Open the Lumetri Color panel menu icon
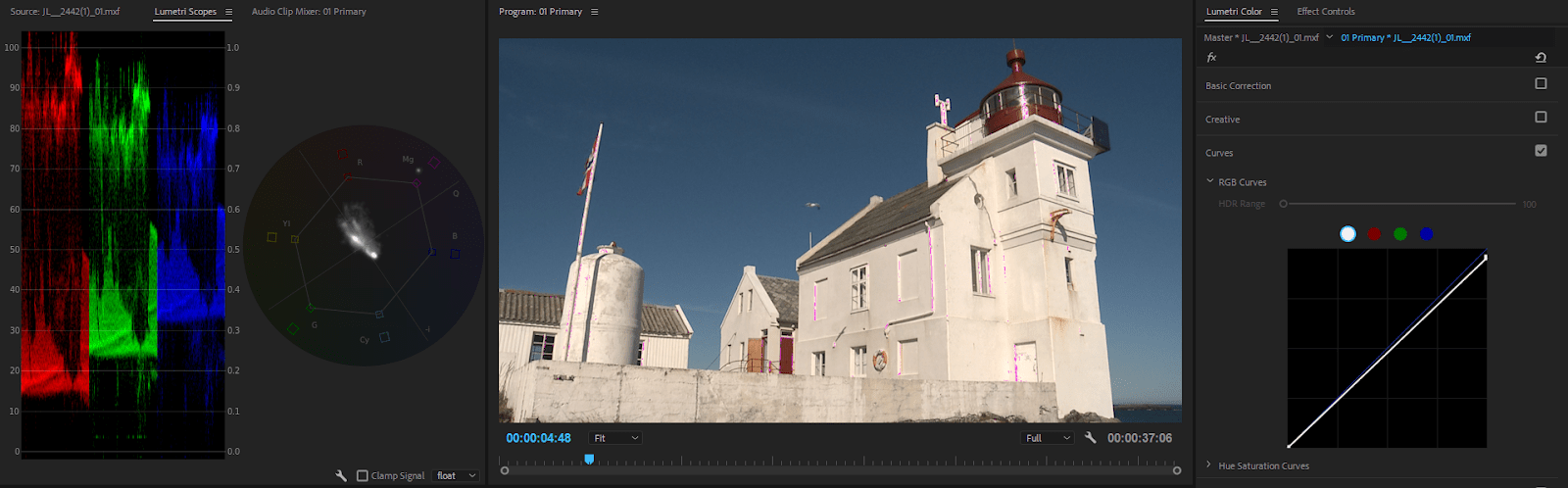Image resolution: width=1568 pixels, height=488 pixels. pyautogui.click(x=1274, y=12)
